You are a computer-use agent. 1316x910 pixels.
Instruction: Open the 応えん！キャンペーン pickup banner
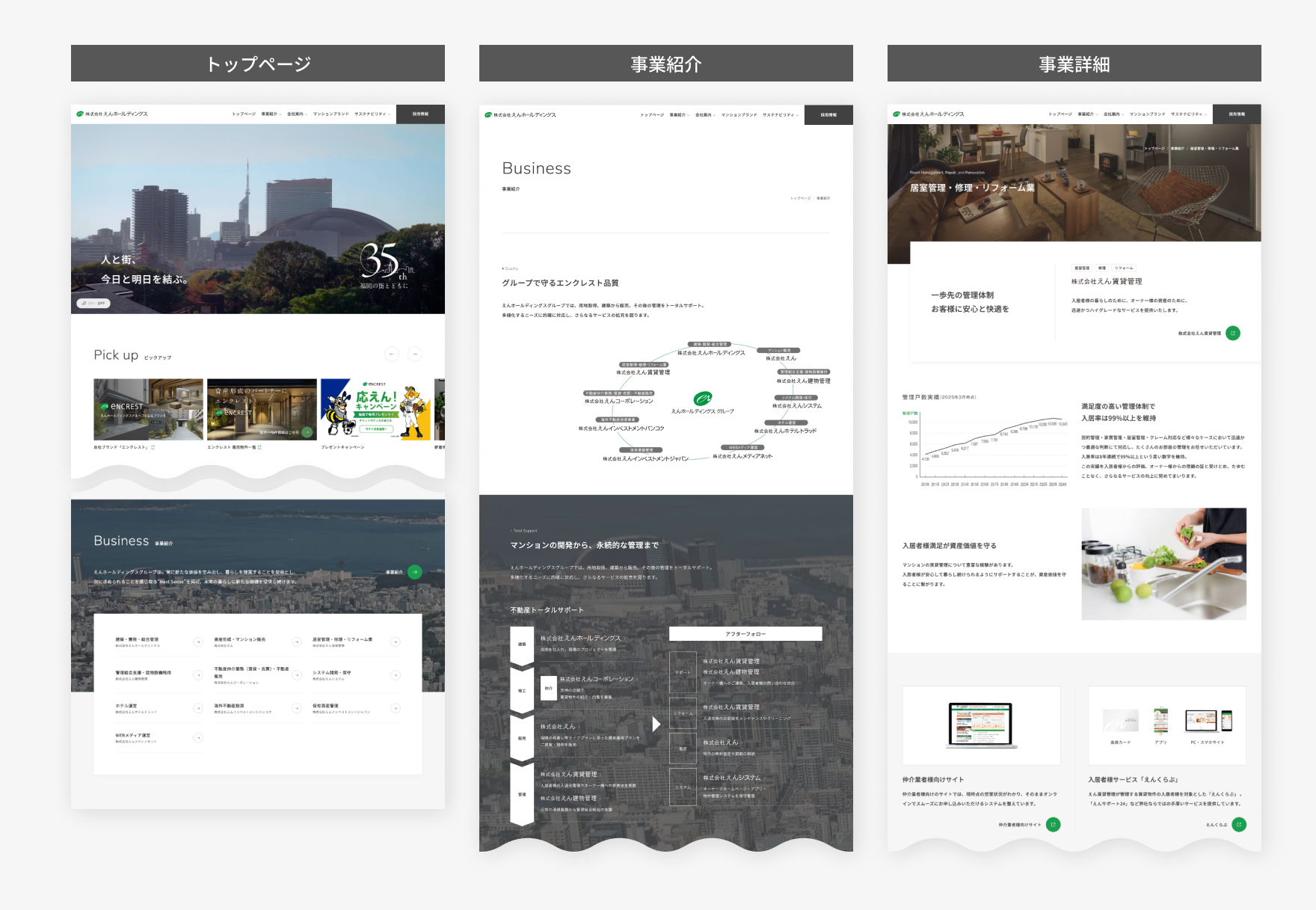click(375, 409)
